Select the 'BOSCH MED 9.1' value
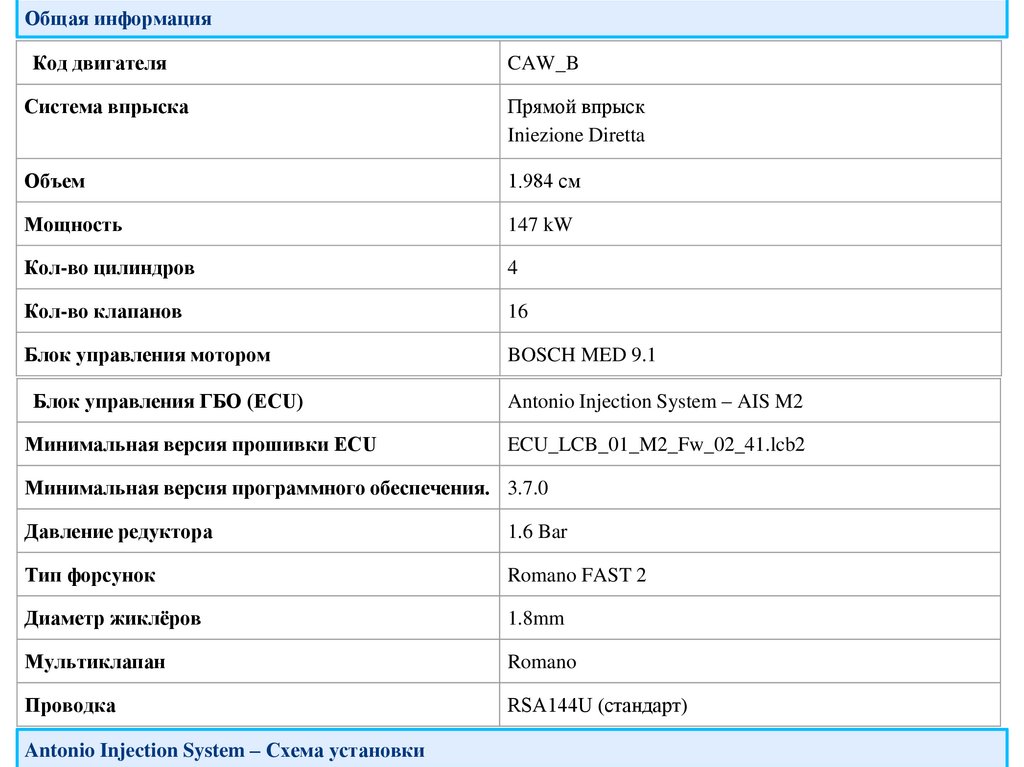The width and height of the screenshot is (1024, 767). [x=581, y=355]
